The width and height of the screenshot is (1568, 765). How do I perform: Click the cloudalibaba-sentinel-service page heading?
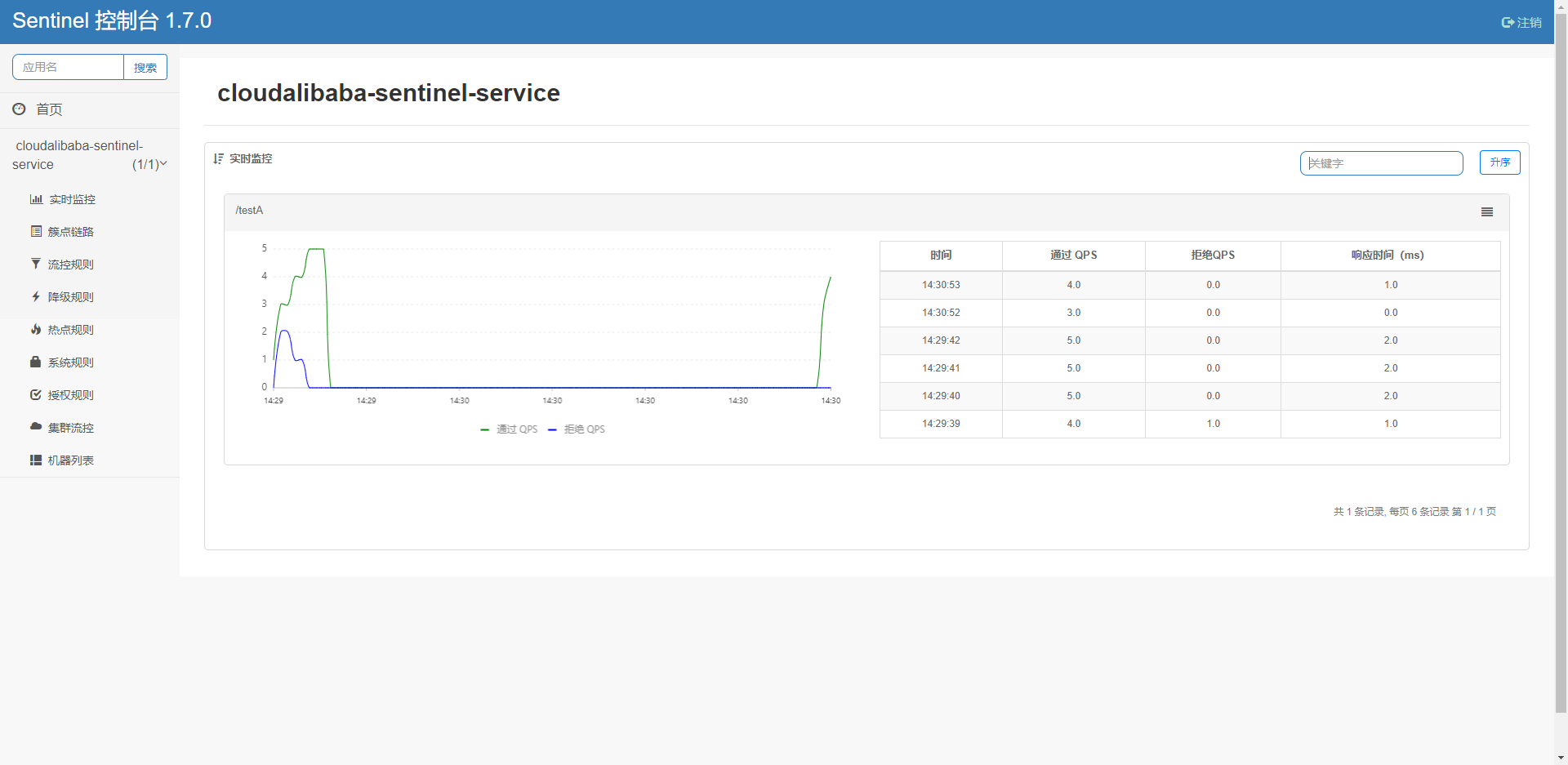(389, 93)
